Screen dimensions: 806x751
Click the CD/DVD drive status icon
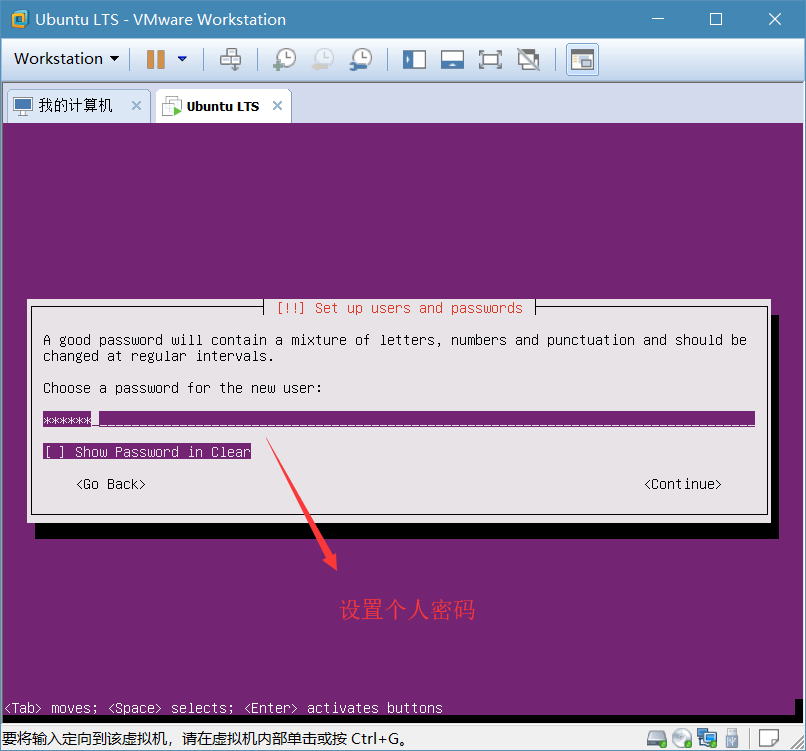[682, 739]
